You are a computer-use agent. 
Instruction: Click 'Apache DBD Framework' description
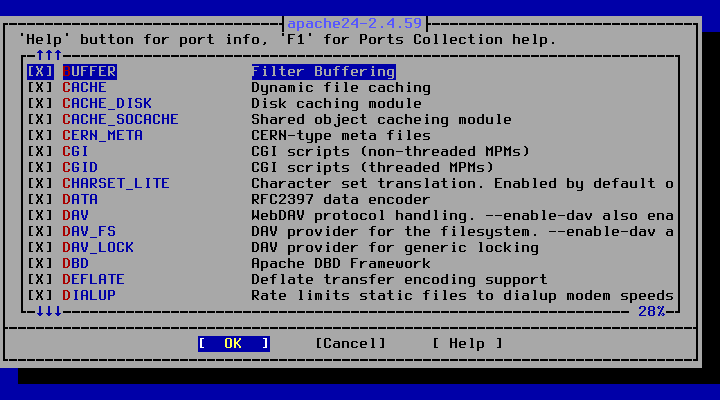click(341, 264)
